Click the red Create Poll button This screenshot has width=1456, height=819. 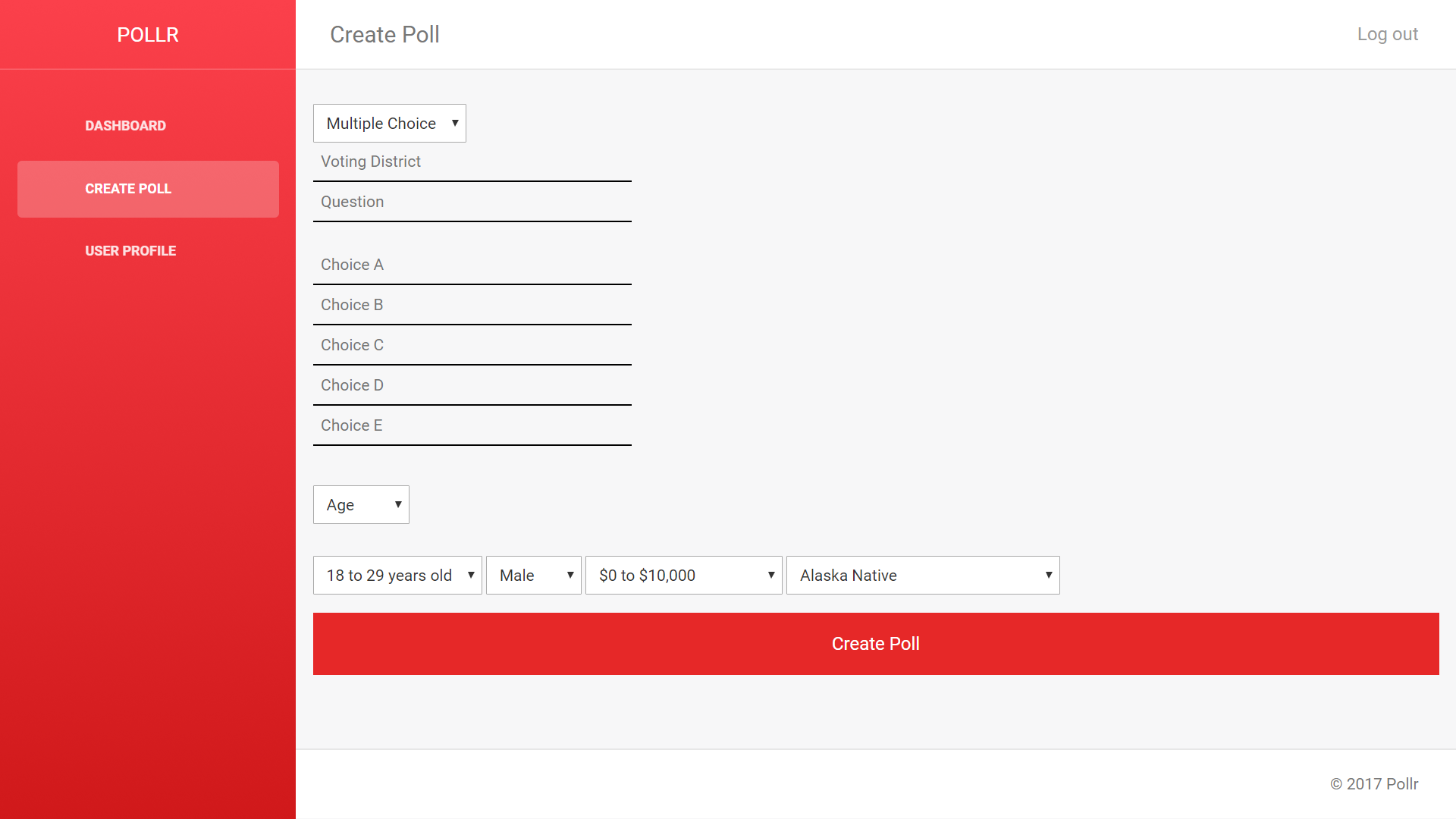[875, 644]
